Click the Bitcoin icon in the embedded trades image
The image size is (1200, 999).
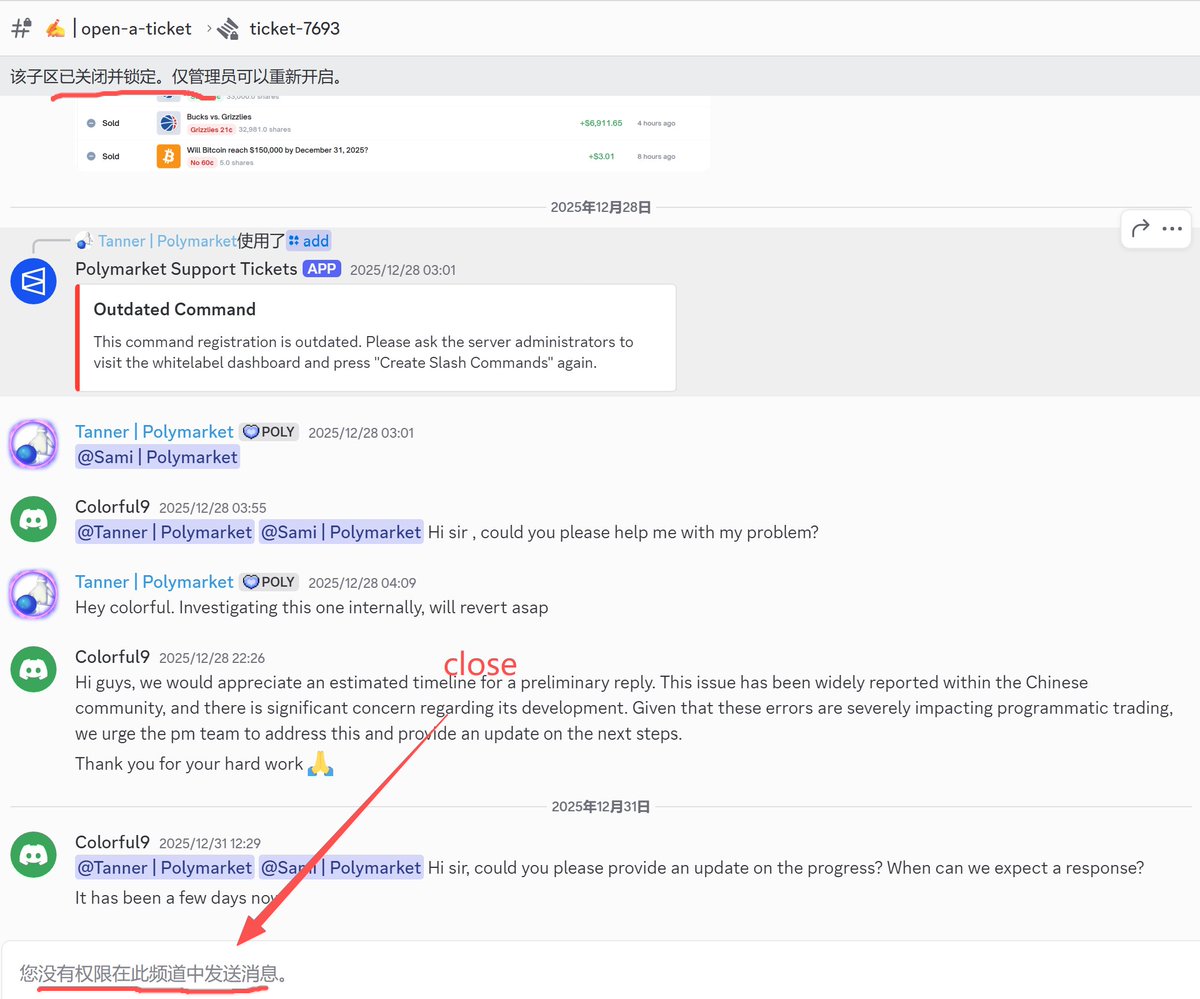tap(168, 156)
